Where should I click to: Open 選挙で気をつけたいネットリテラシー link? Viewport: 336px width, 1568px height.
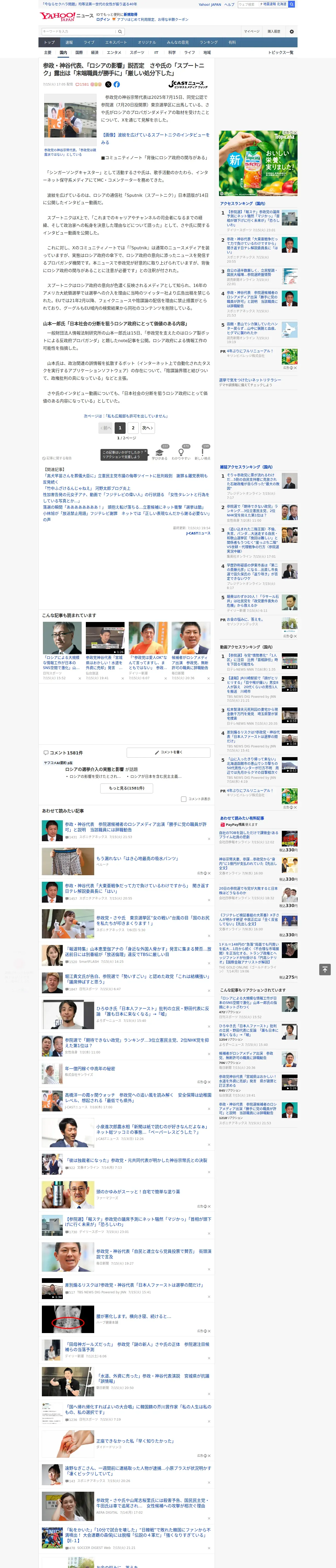coord(250,380)
